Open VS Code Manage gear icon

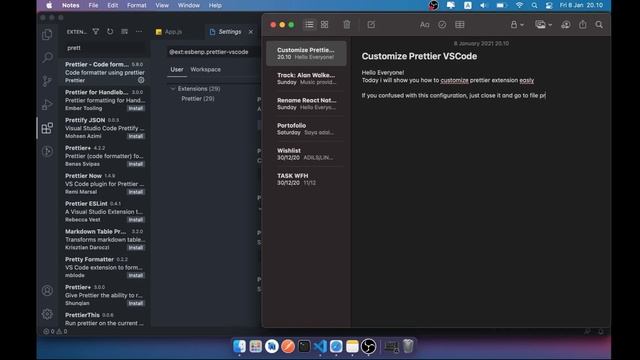pyautogui.click(x=47, y=314)
